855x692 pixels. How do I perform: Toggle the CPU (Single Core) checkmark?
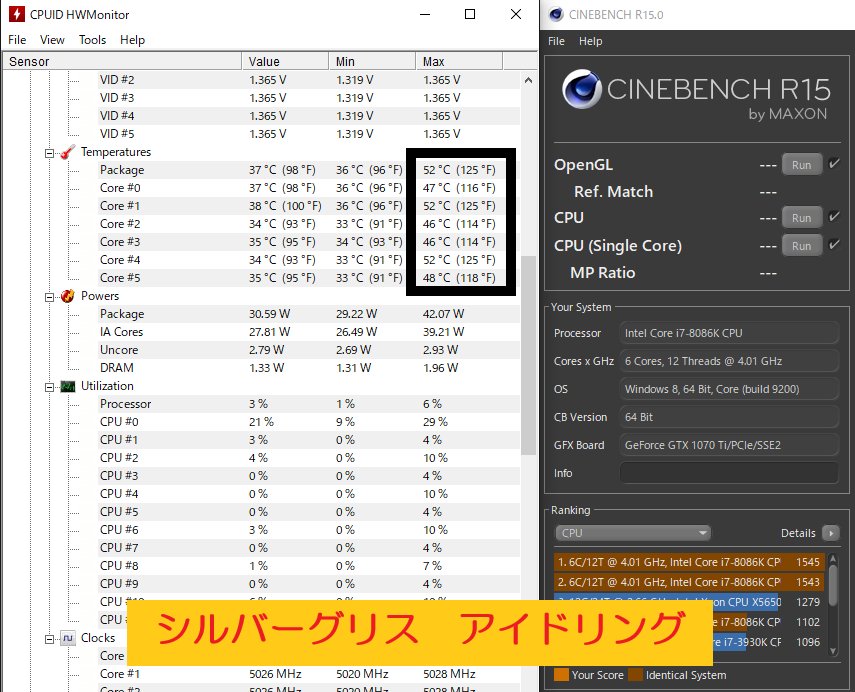(x=834, y=244)
